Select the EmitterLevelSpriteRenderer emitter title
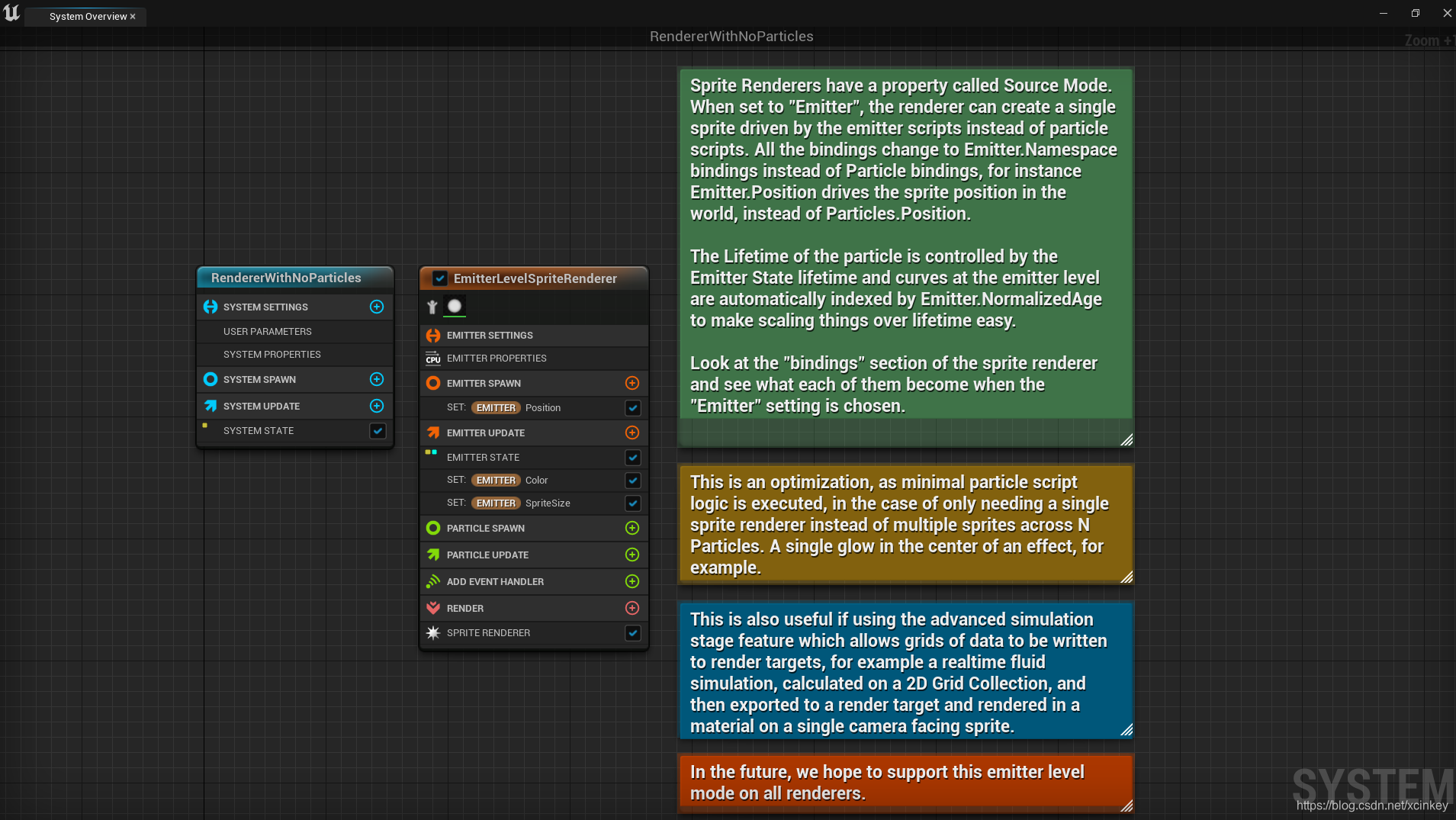The width and height of the screenshot is (1456, 820). [535, 278]
